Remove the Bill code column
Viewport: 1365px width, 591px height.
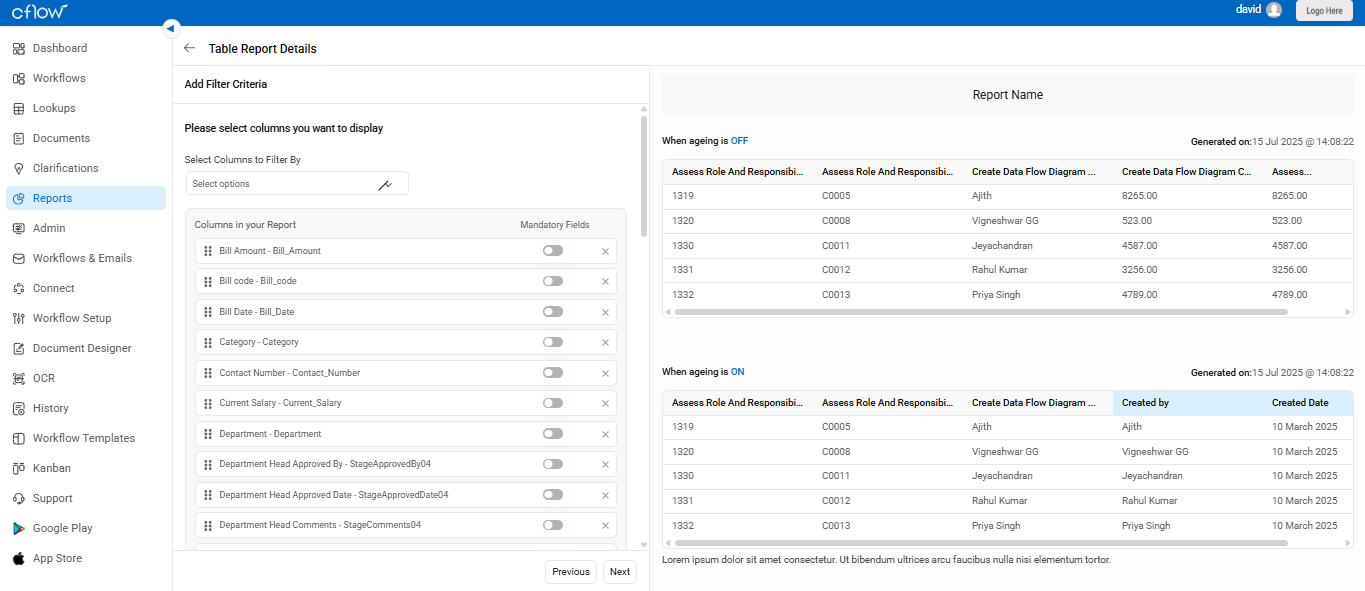coord(605,281)
